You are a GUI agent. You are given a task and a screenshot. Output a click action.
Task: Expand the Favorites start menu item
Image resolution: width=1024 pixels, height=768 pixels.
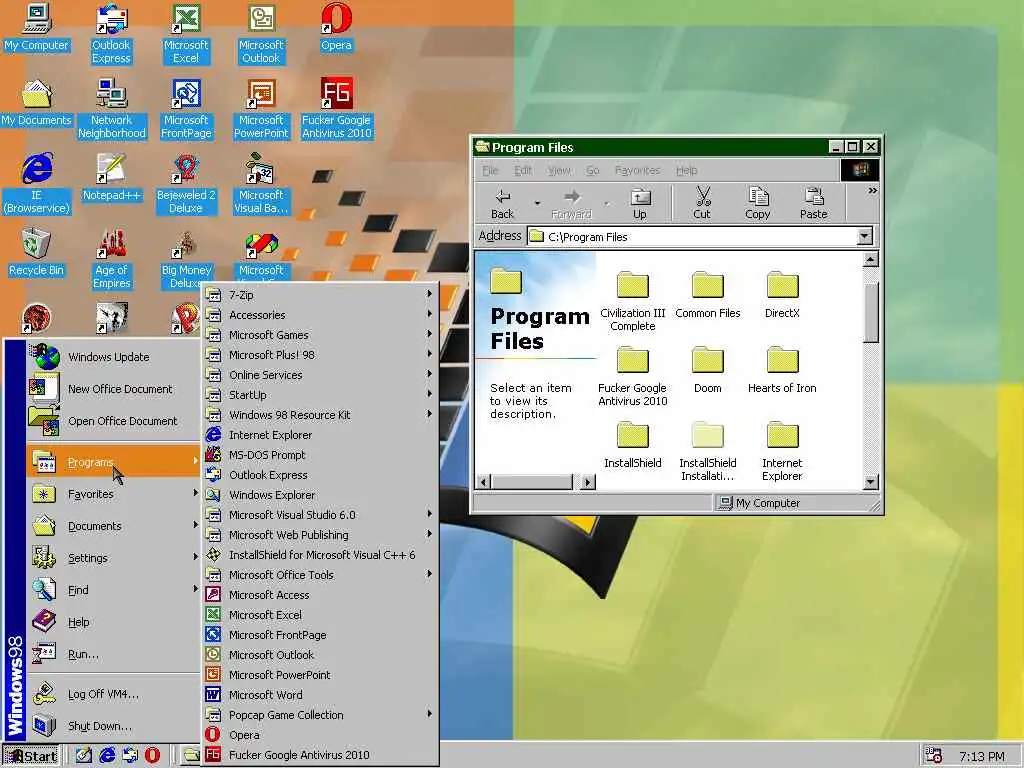114,494
